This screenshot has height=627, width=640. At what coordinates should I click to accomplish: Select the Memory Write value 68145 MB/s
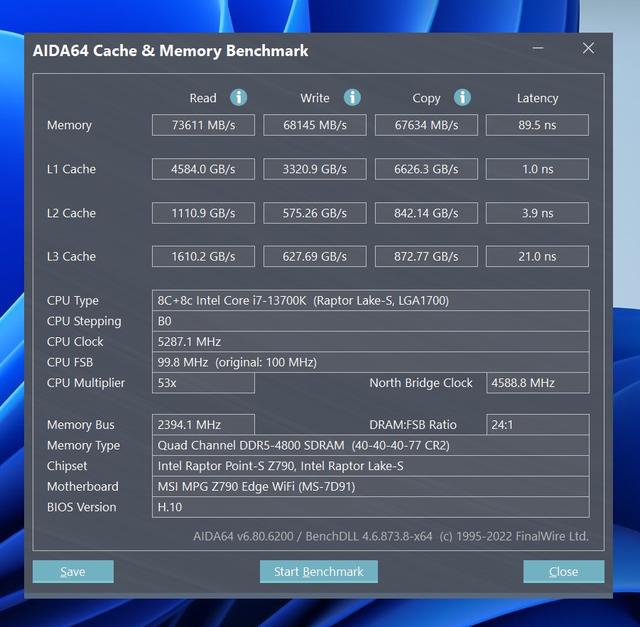point(315,125)
